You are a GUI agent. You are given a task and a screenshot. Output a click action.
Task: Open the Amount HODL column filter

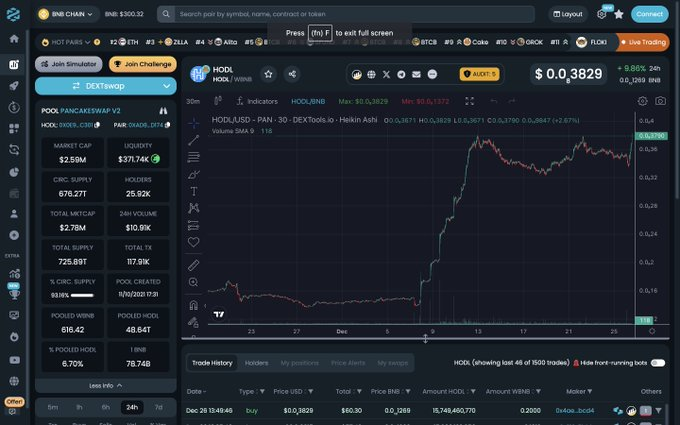click(x=473, y=392)
